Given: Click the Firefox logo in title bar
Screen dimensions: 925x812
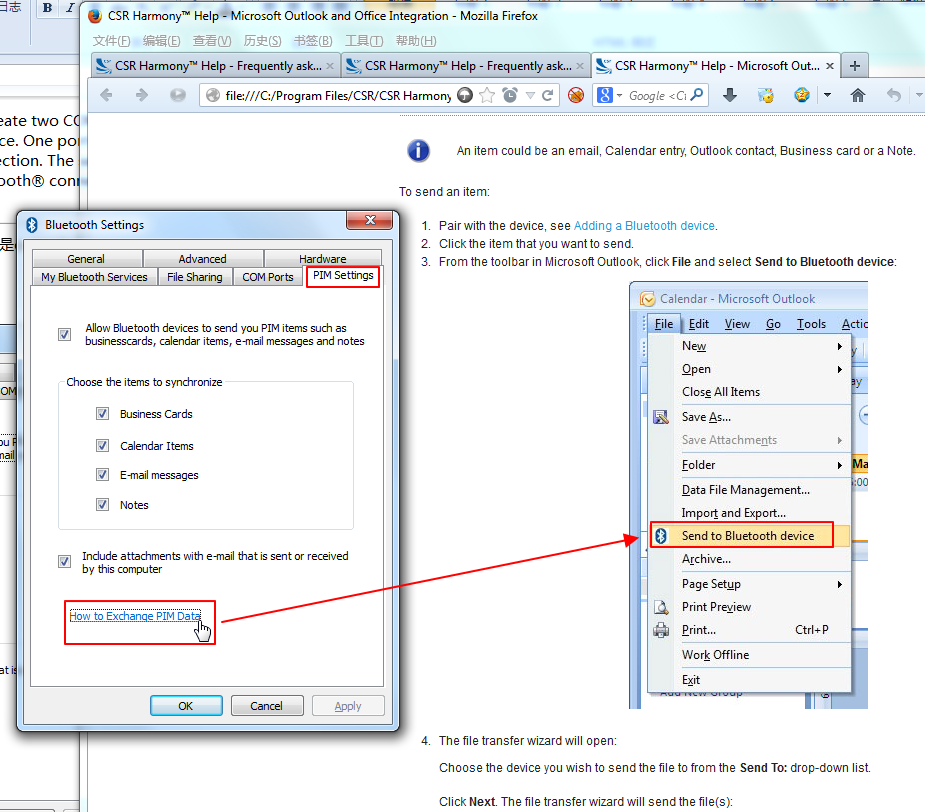Looking at the screenshot, I should pyautogui.click(x=95, y=16).
